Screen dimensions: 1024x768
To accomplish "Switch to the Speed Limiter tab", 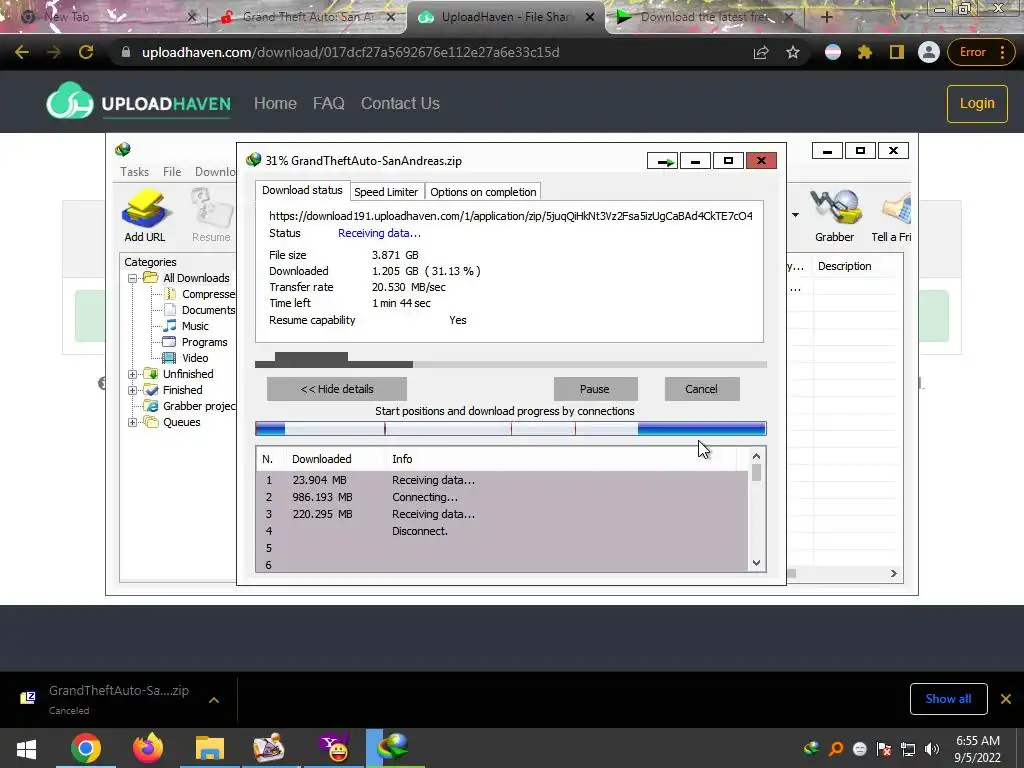I will tap(386, 192).
